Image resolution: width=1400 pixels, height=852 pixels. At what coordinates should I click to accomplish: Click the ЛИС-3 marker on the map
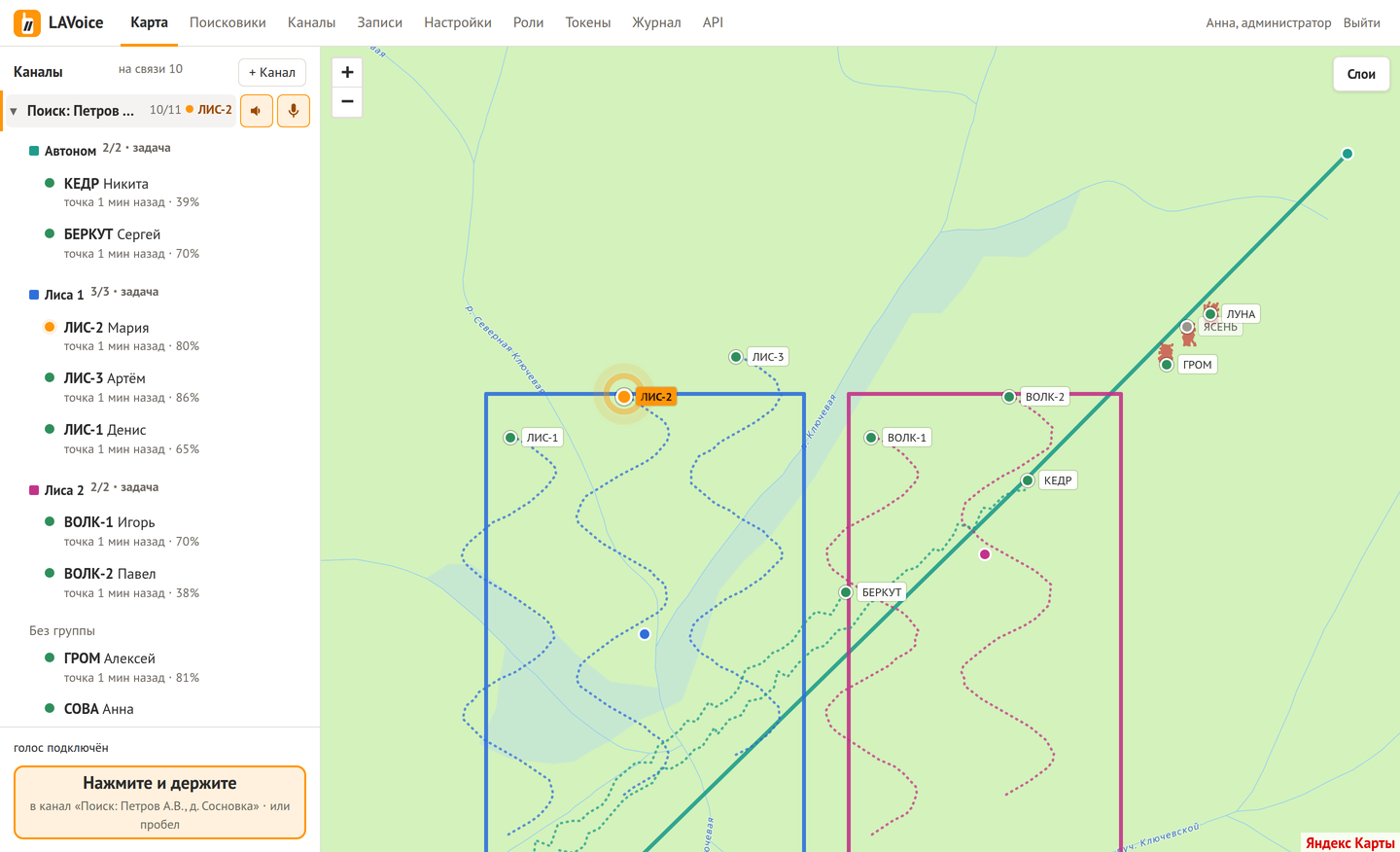click(736, 357)
